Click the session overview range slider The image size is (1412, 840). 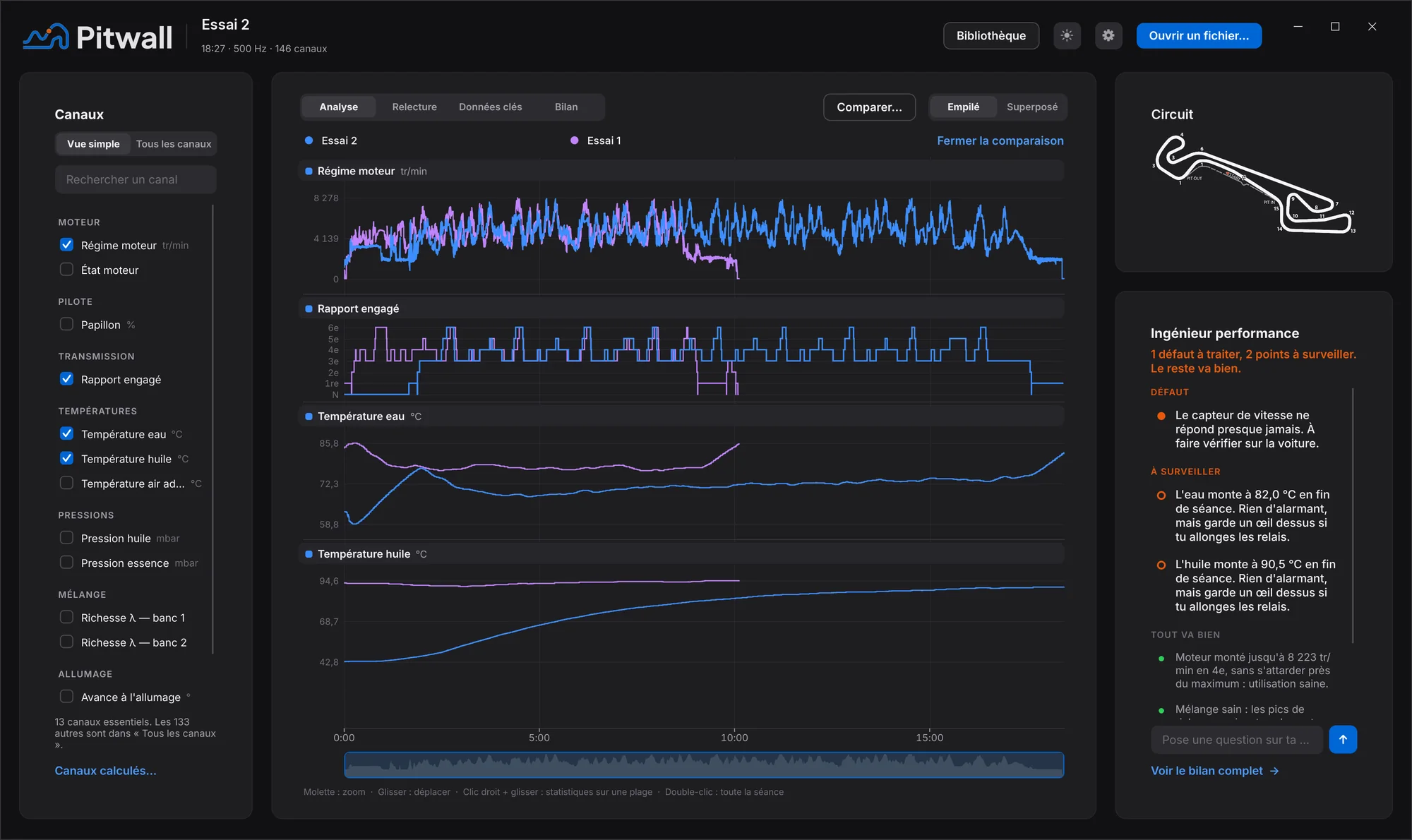[704, 764]
